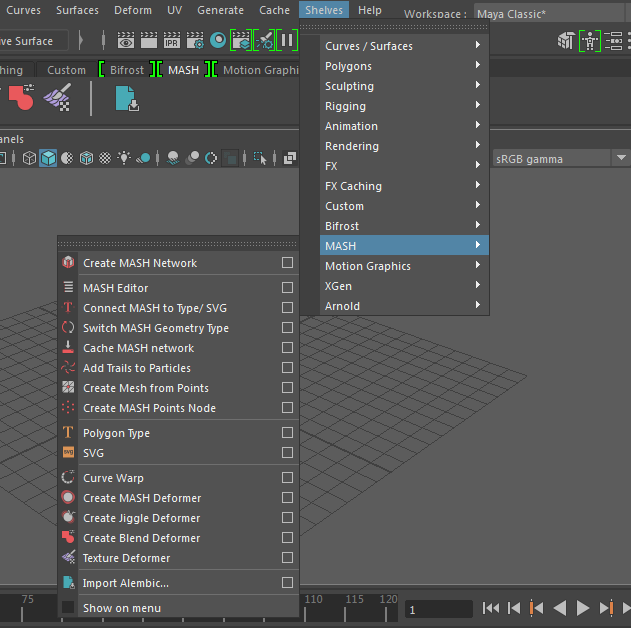The height and width of the screenshot is (628, 631).
Task: Open Curve Warp option box
Action: coord(287,478)
